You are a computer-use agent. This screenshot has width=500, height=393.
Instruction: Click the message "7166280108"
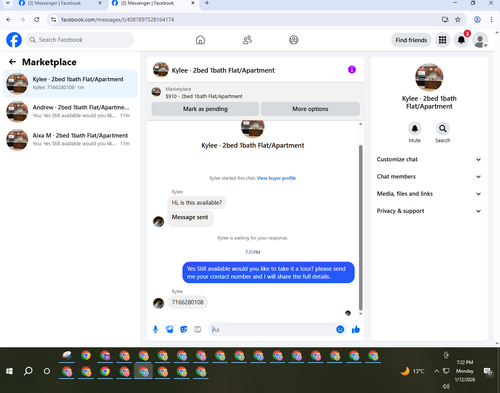187,302
